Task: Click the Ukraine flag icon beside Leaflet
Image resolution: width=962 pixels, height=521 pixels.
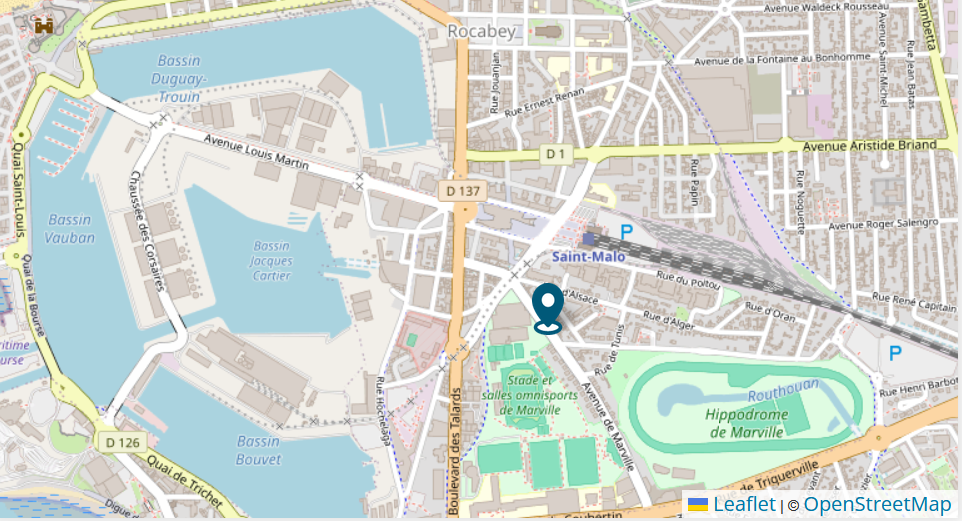Action: click(698, 504)
